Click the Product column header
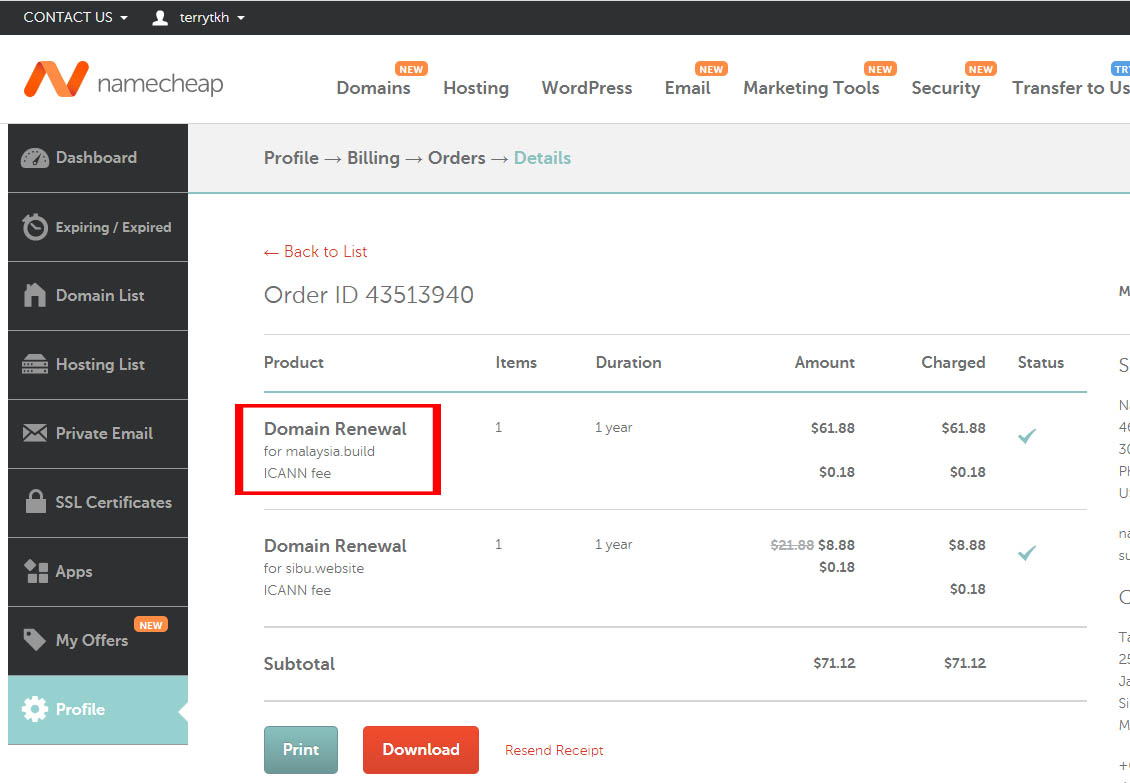 (294, 363)
